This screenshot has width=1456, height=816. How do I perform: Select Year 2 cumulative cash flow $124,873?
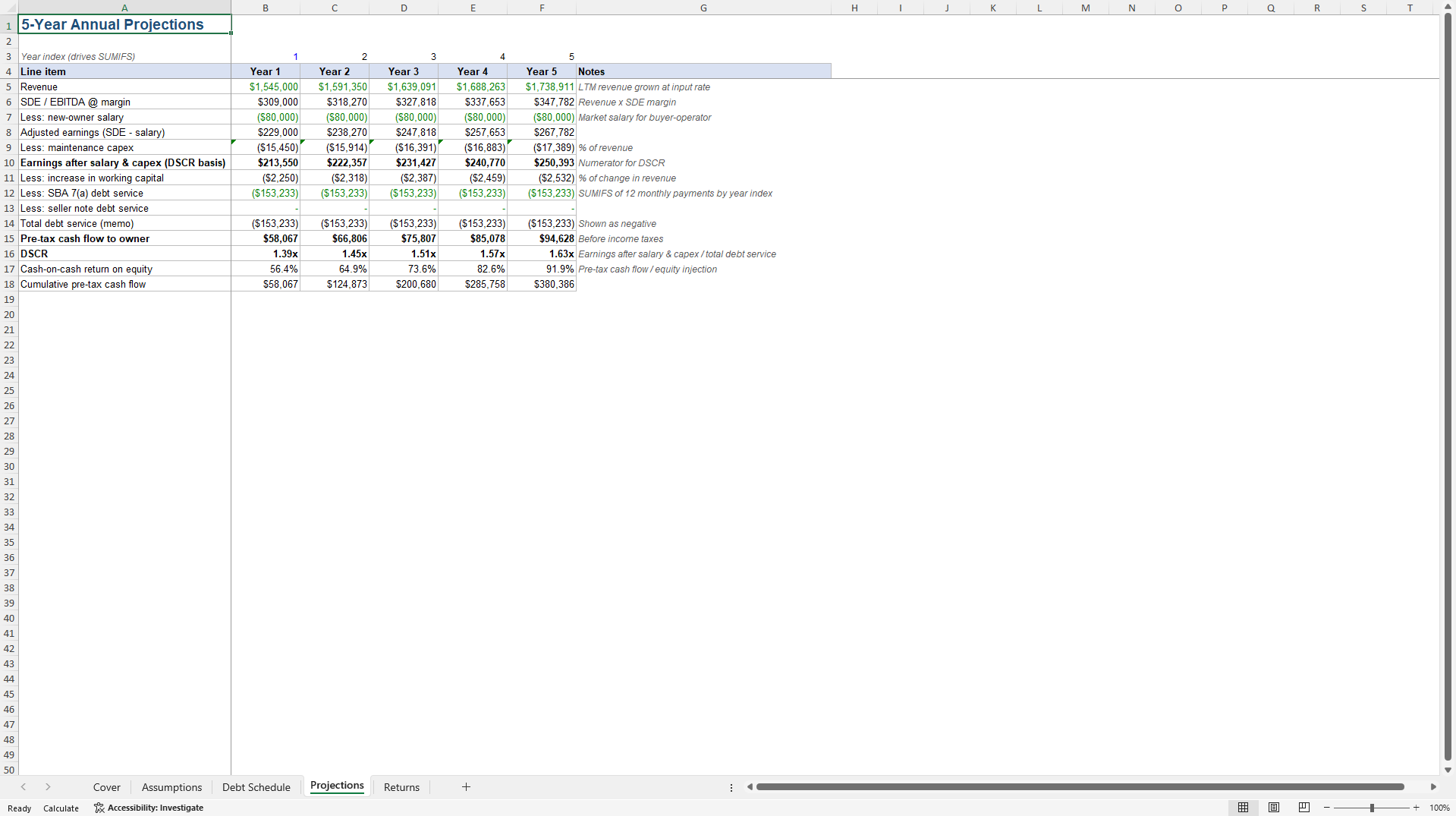335,284
